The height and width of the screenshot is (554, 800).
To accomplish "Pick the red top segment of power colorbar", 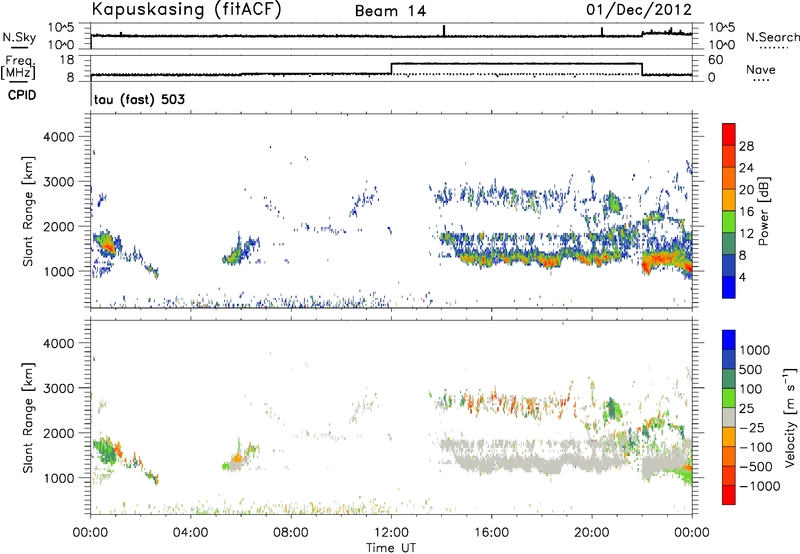I will point(729,134).
